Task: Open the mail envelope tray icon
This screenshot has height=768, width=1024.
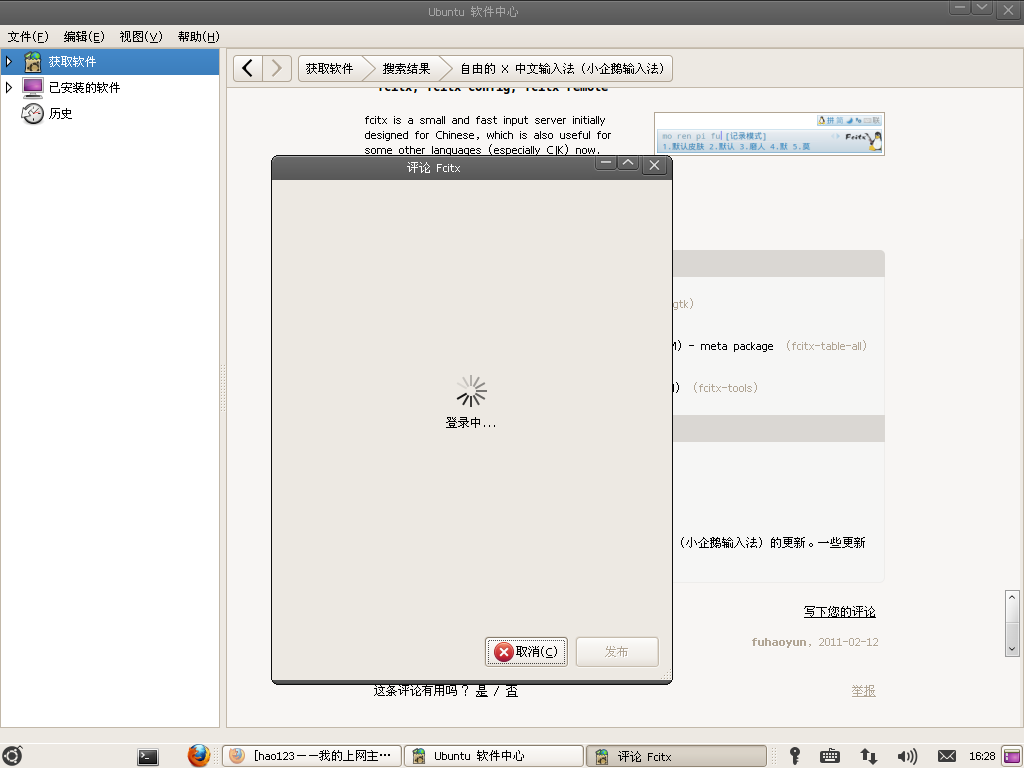Action: click(x=947, y=756)
